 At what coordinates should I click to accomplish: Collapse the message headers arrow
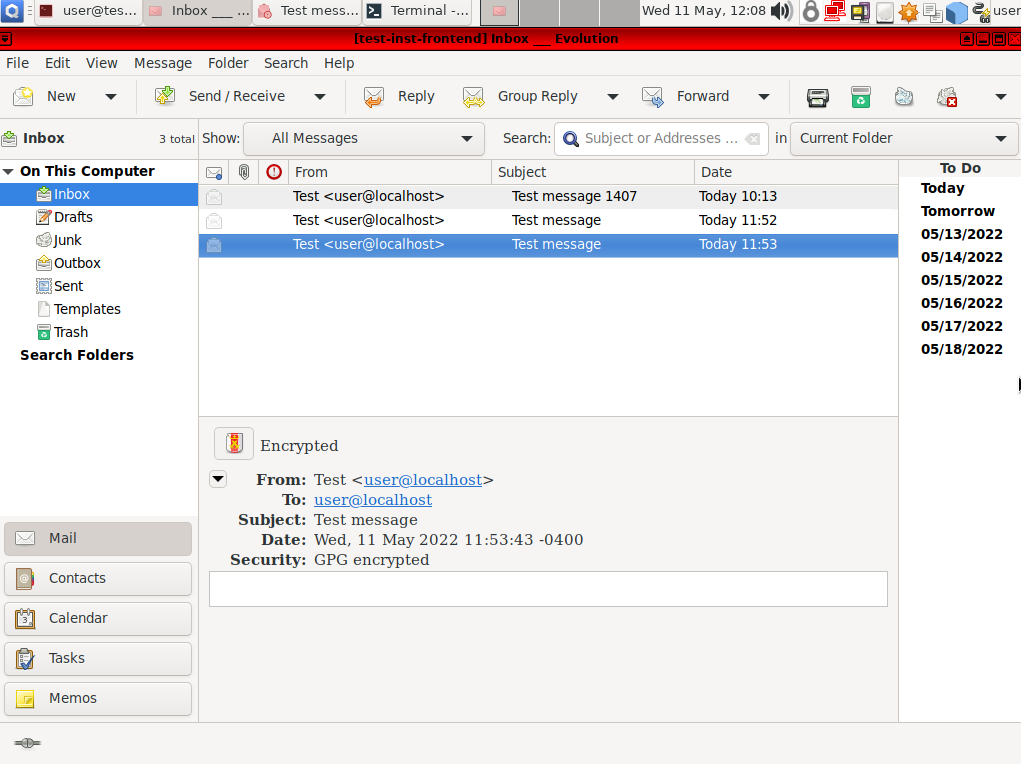[218, 479]
